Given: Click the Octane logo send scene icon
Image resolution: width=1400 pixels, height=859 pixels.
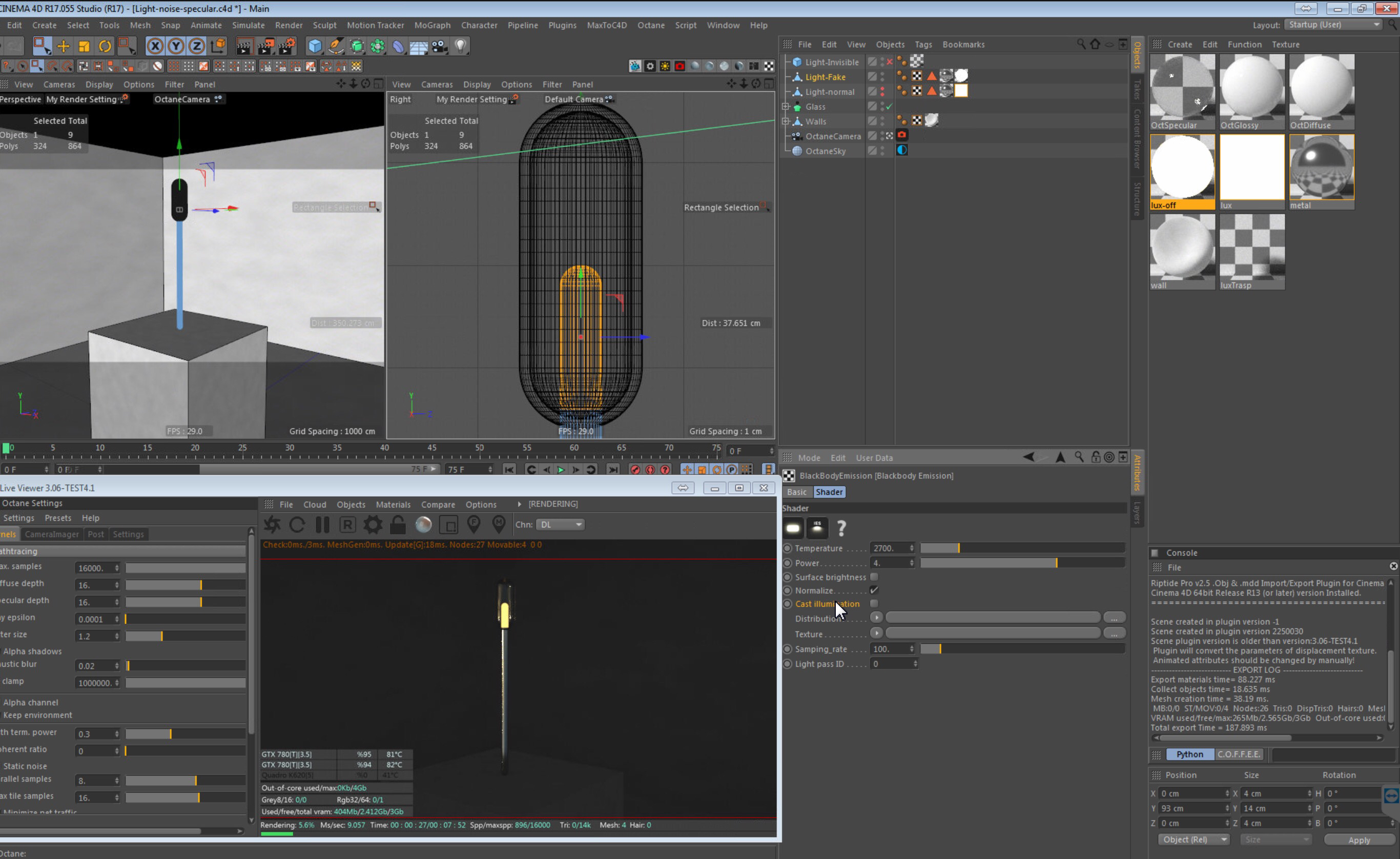Looking at the screenshot, I should pos(272,524).
